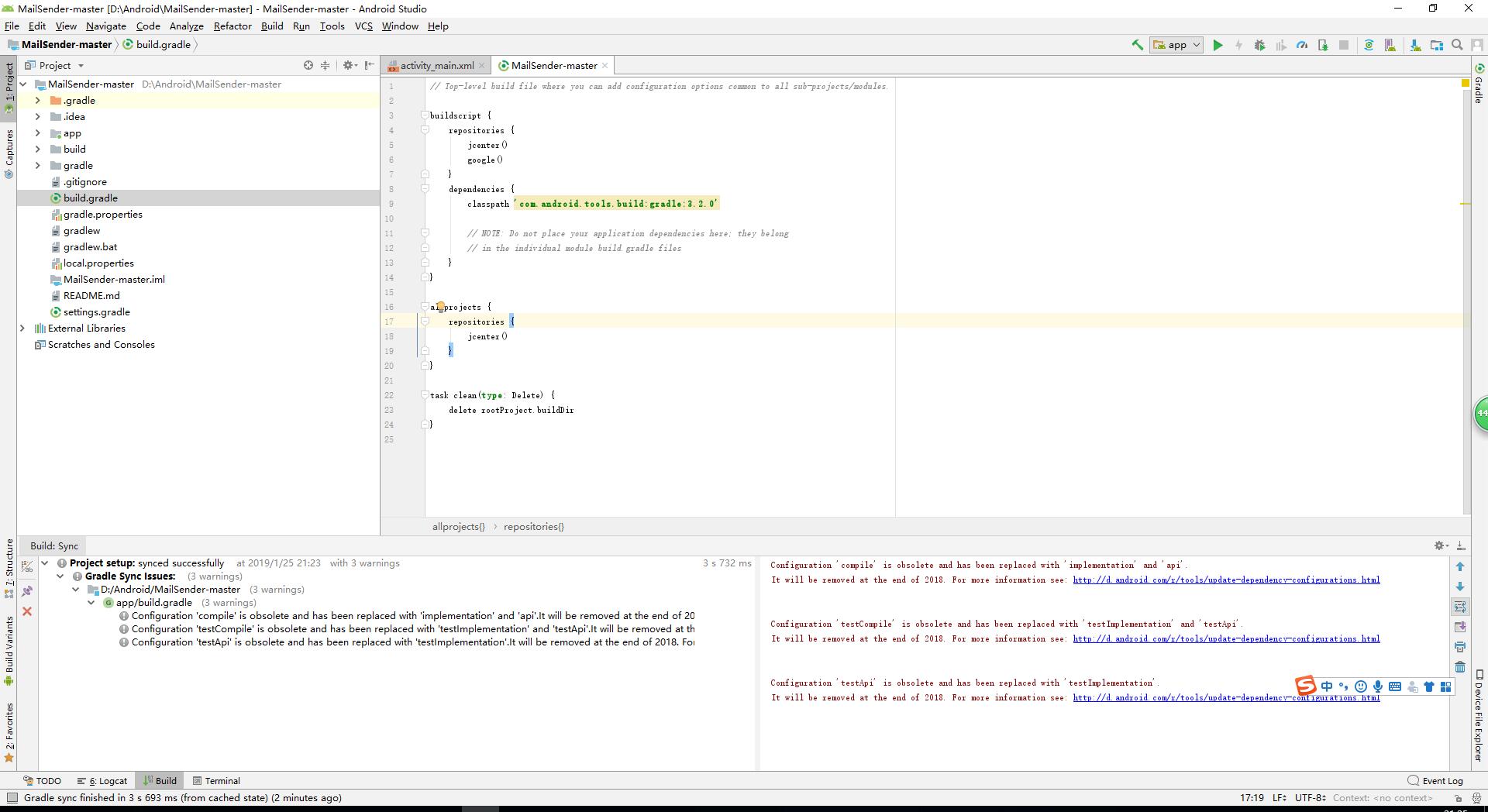Run the app with green play button
Screen dimensions: 1488x812
[x=1218, y=45]
